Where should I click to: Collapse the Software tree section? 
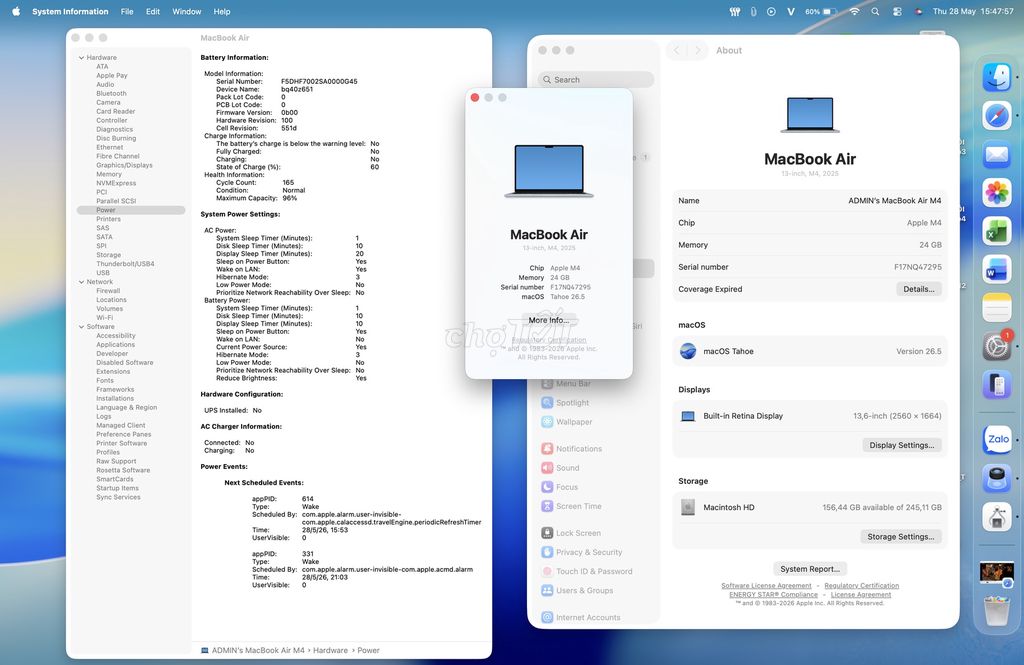[82, 327]
